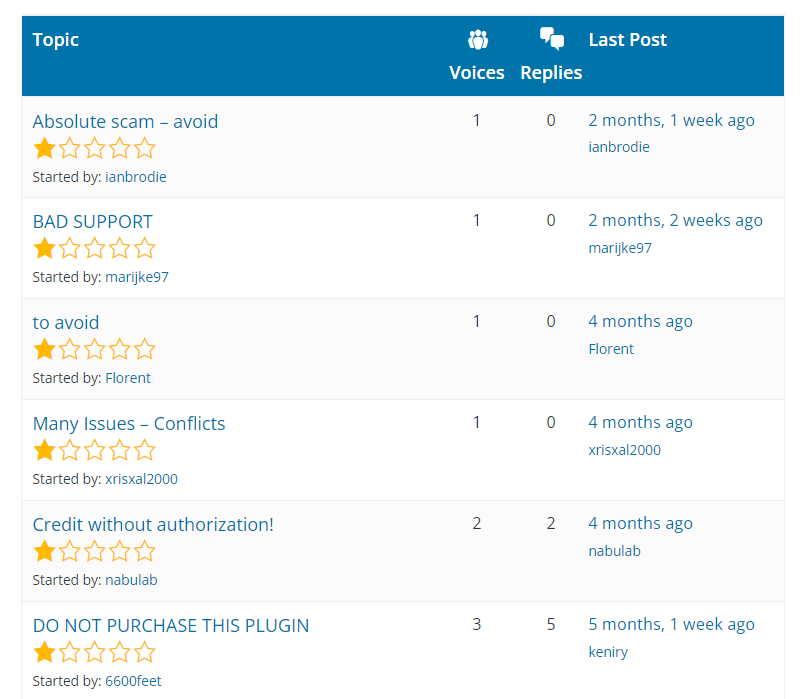Click star rating under DO NOT PURCHASE topic
This screenshot has height=699, width=810.
[94, 653]
